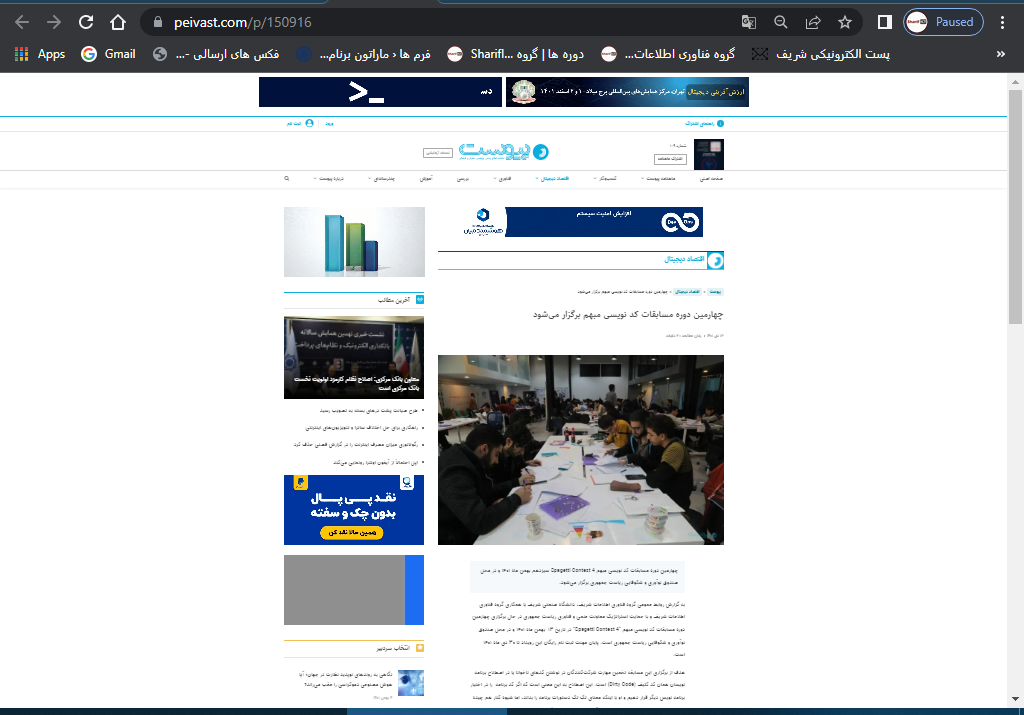The width and height of the screenshot is (1024, 715).
Task: Toggle the browser side panel icon
Action: 885,22
